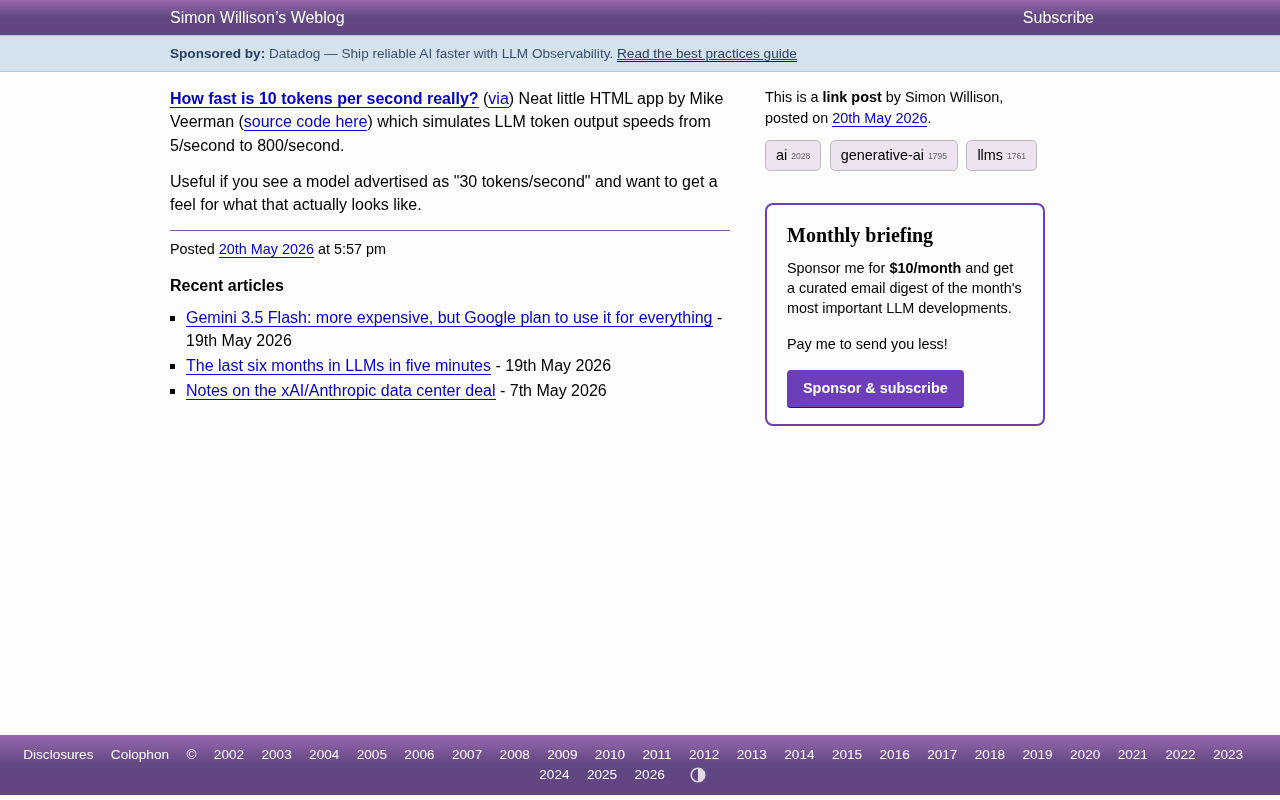Go to 2015 archive

tap(847, 755)
